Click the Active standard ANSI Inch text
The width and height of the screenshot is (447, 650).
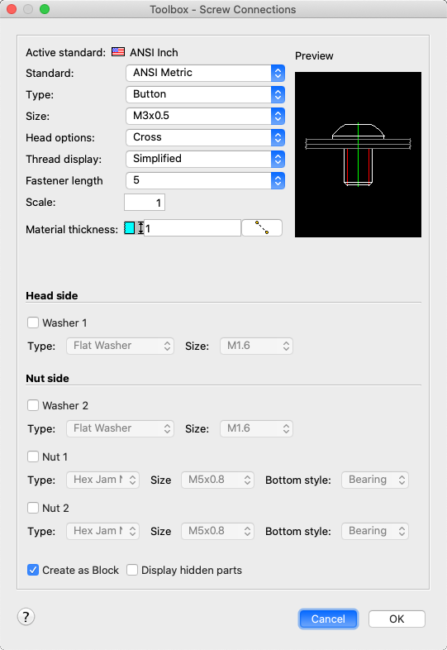click(x=154, y=52)
